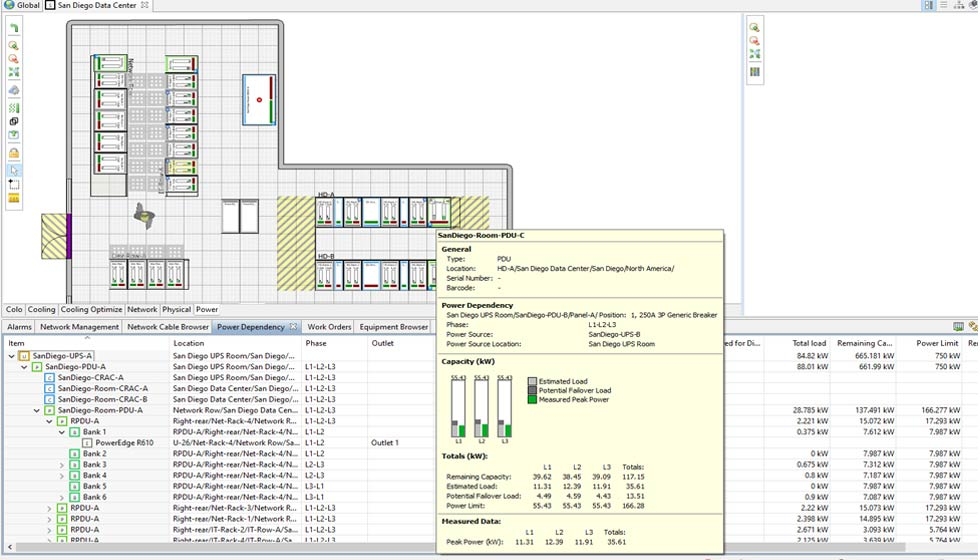This screenshot has width=980, height=560.
Task: Click zoom out on the floor layout toolbar
Action: coord(14,59)
